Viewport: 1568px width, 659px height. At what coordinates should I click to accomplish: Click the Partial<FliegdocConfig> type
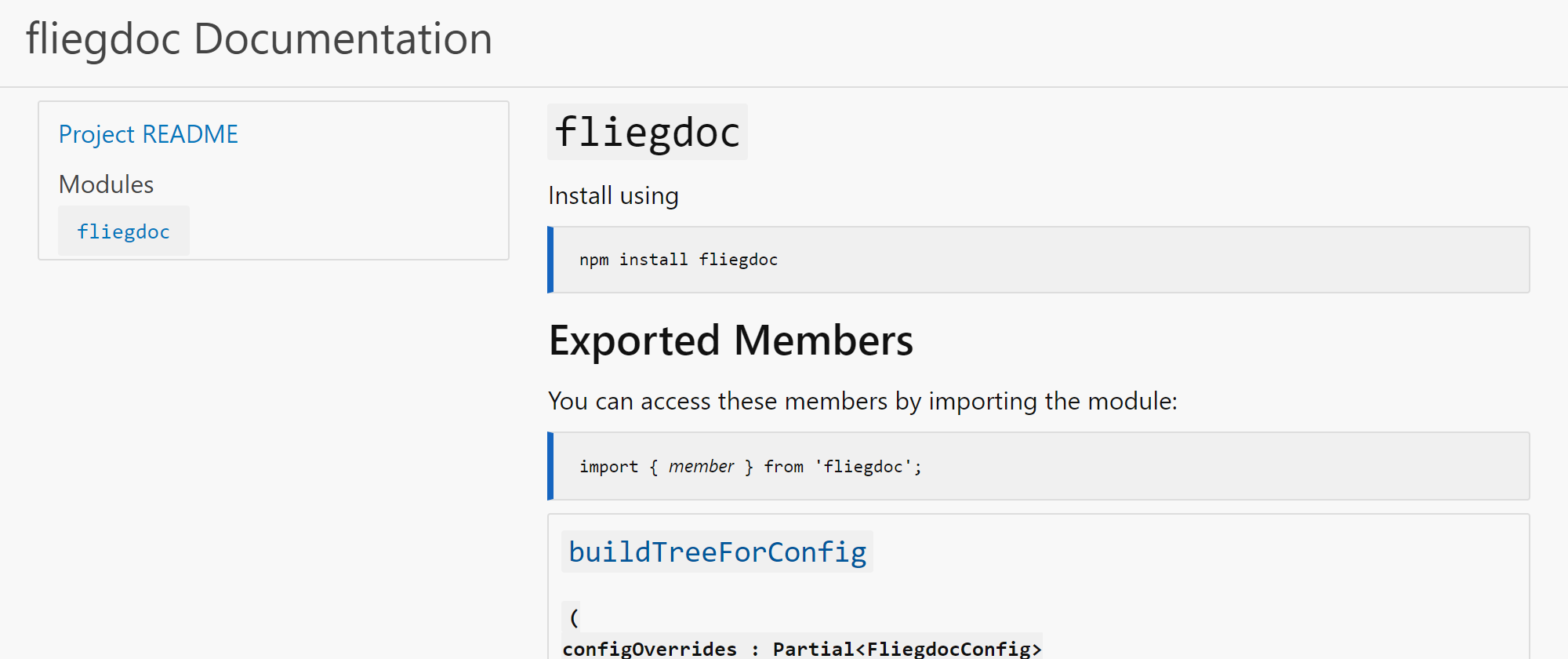click(x=906, y=649)
